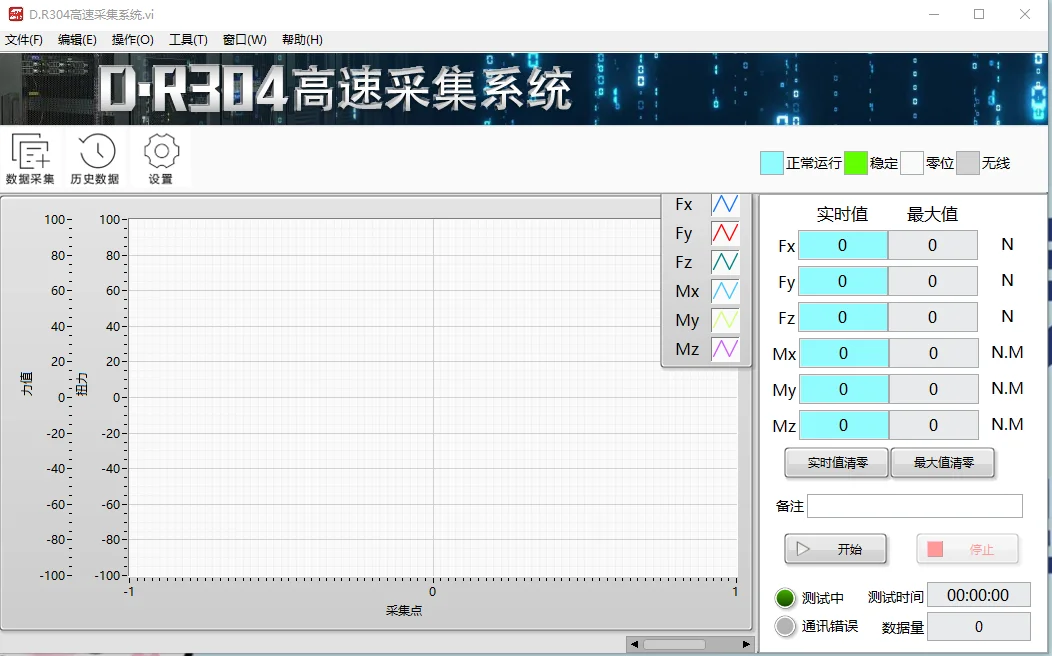Click the 扭力 y-axis label
The height and width of the screenshot is (656, 1052).
tap(82, 384)
